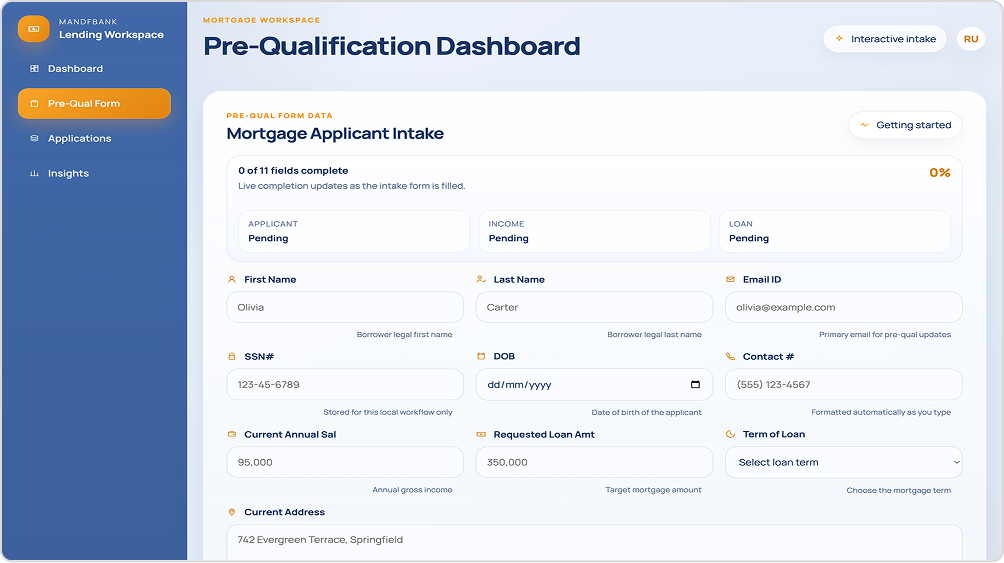This screenshot has width=1004, height=563.
Task: Focus the Last Name input field
Action: (594, 307)
